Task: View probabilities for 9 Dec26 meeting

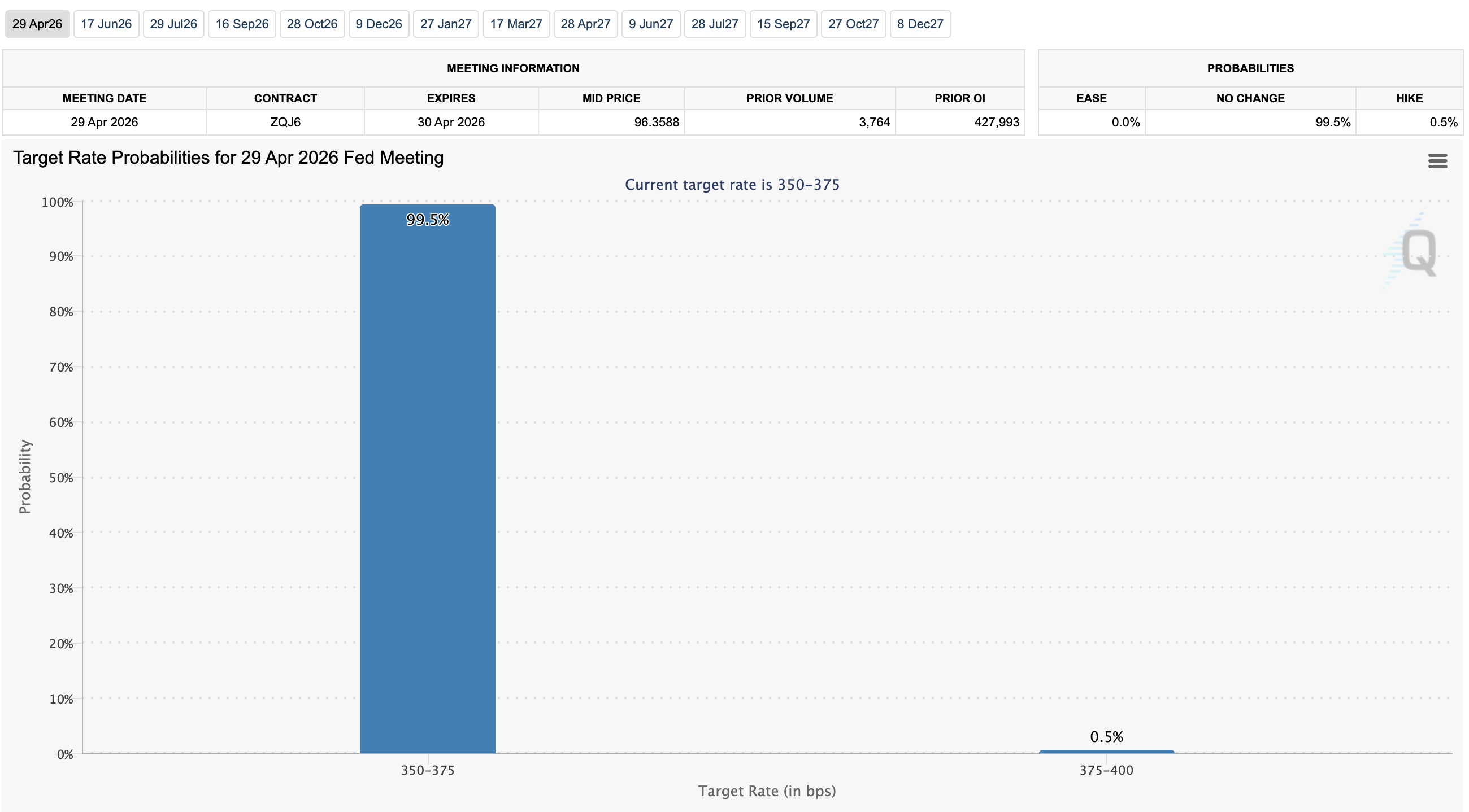Action: pos(379,24)
